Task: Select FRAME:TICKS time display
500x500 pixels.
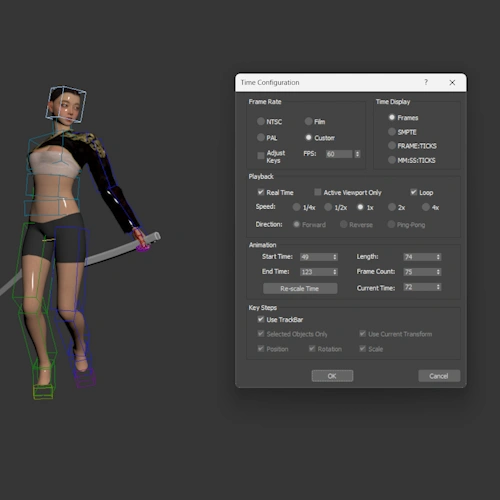Action: tap(392, 146)
